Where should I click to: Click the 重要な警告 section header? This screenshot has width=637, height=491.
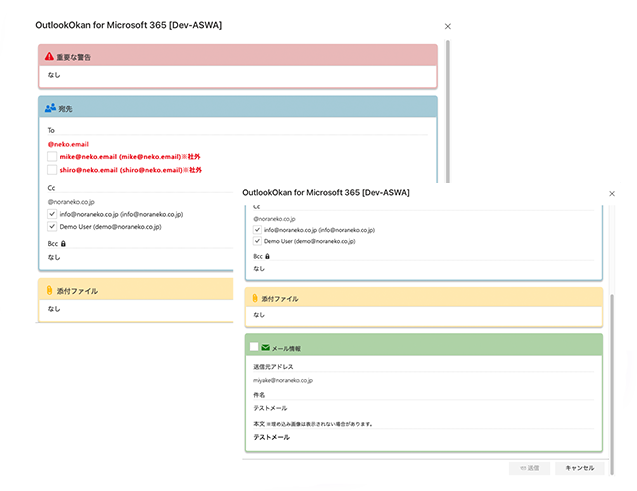[238, 55]
